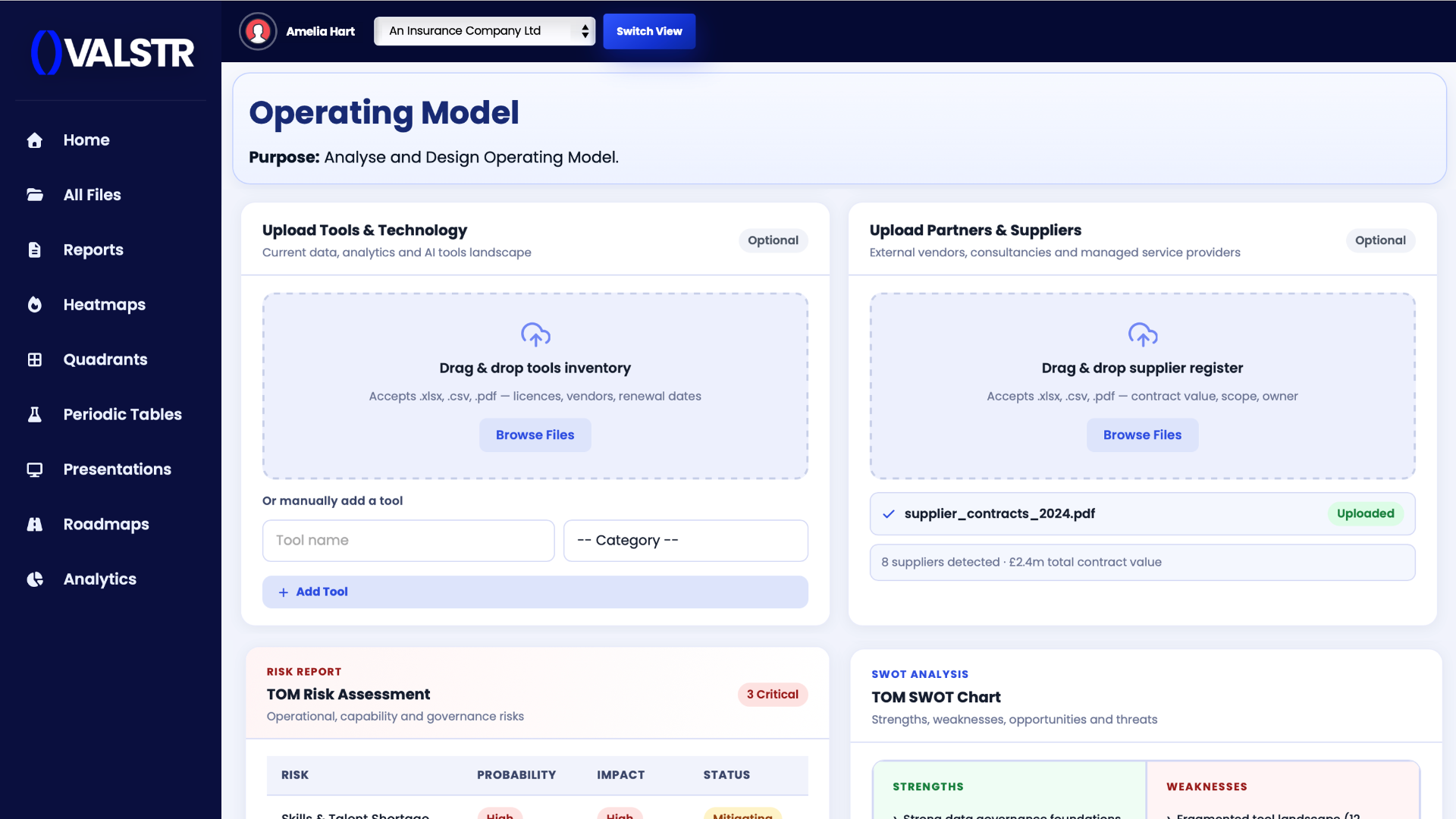Click the RISK REPORT section label

click(x=304, y=672)
